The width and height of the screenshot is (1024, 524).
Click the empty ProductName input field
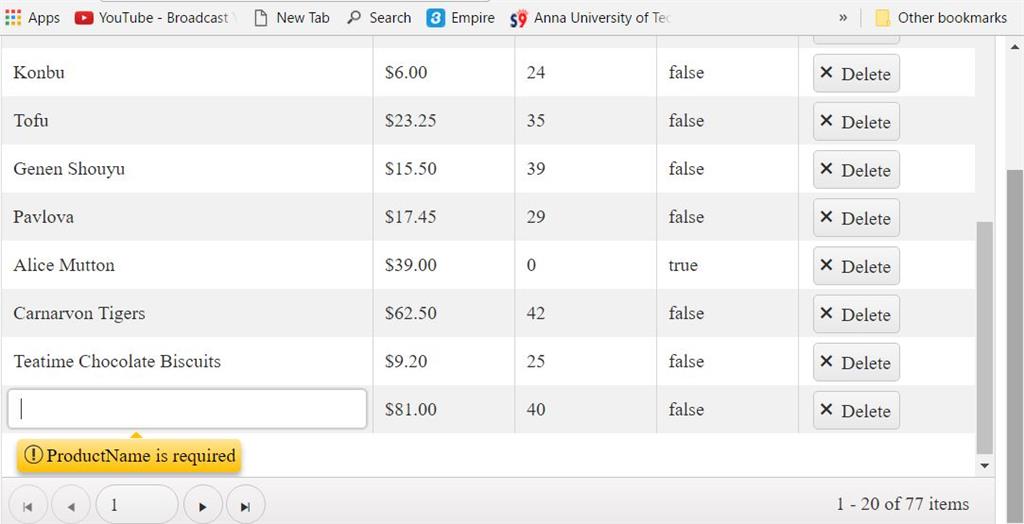(187, 409)
